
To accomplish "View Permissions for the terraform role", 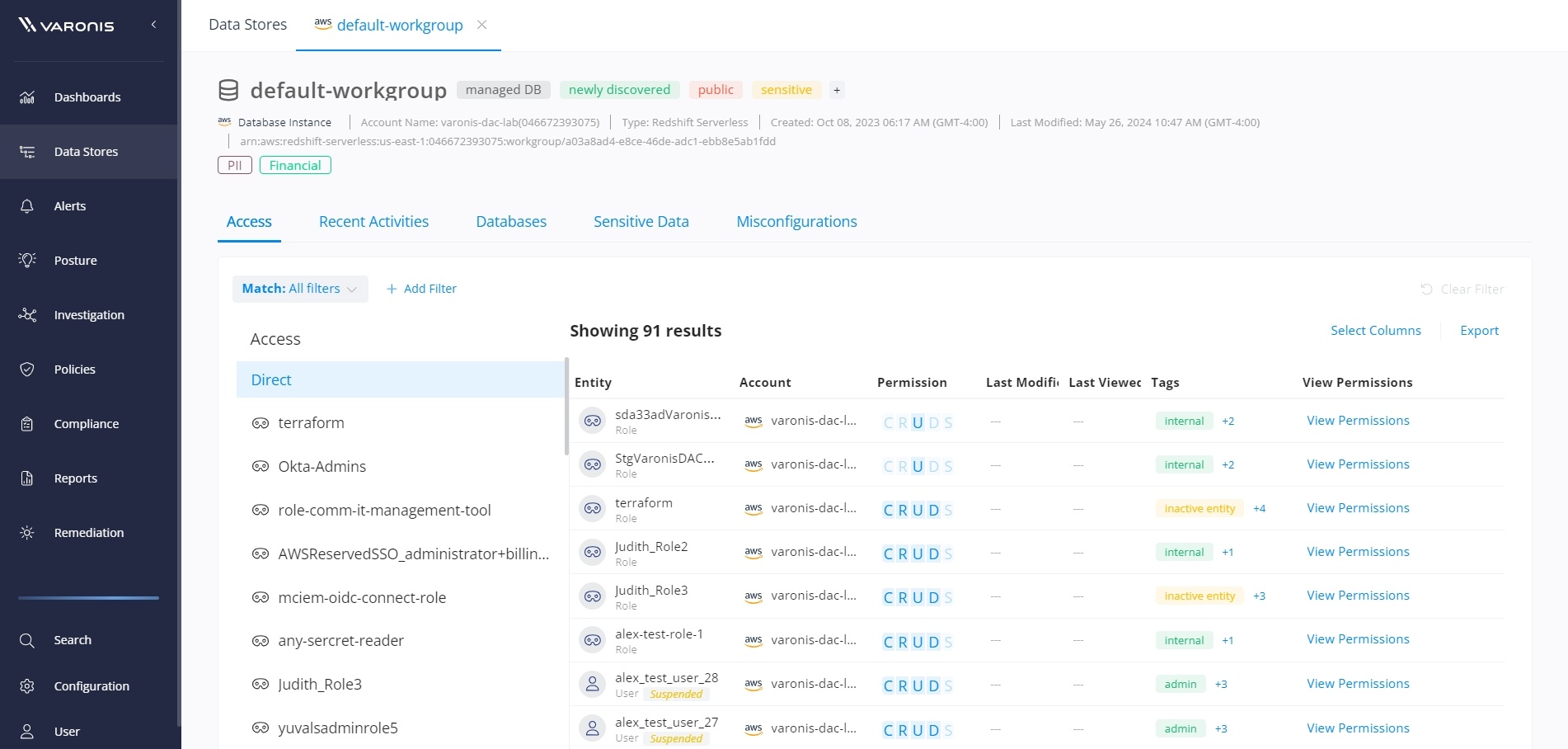I will pos(1358,507).
